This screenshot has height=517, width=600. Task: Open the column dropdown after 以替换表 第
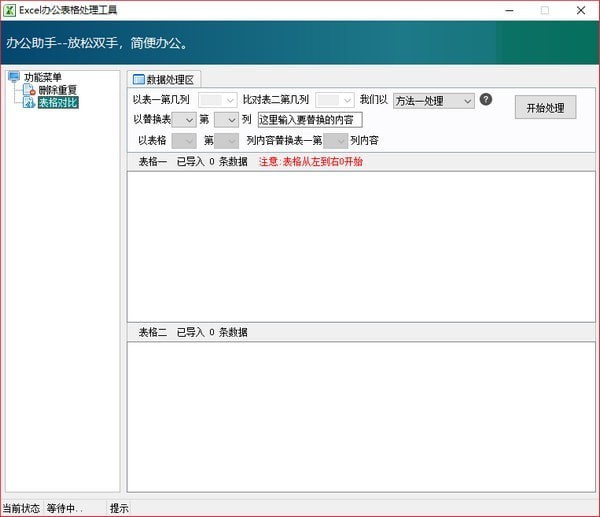[226, 120]
